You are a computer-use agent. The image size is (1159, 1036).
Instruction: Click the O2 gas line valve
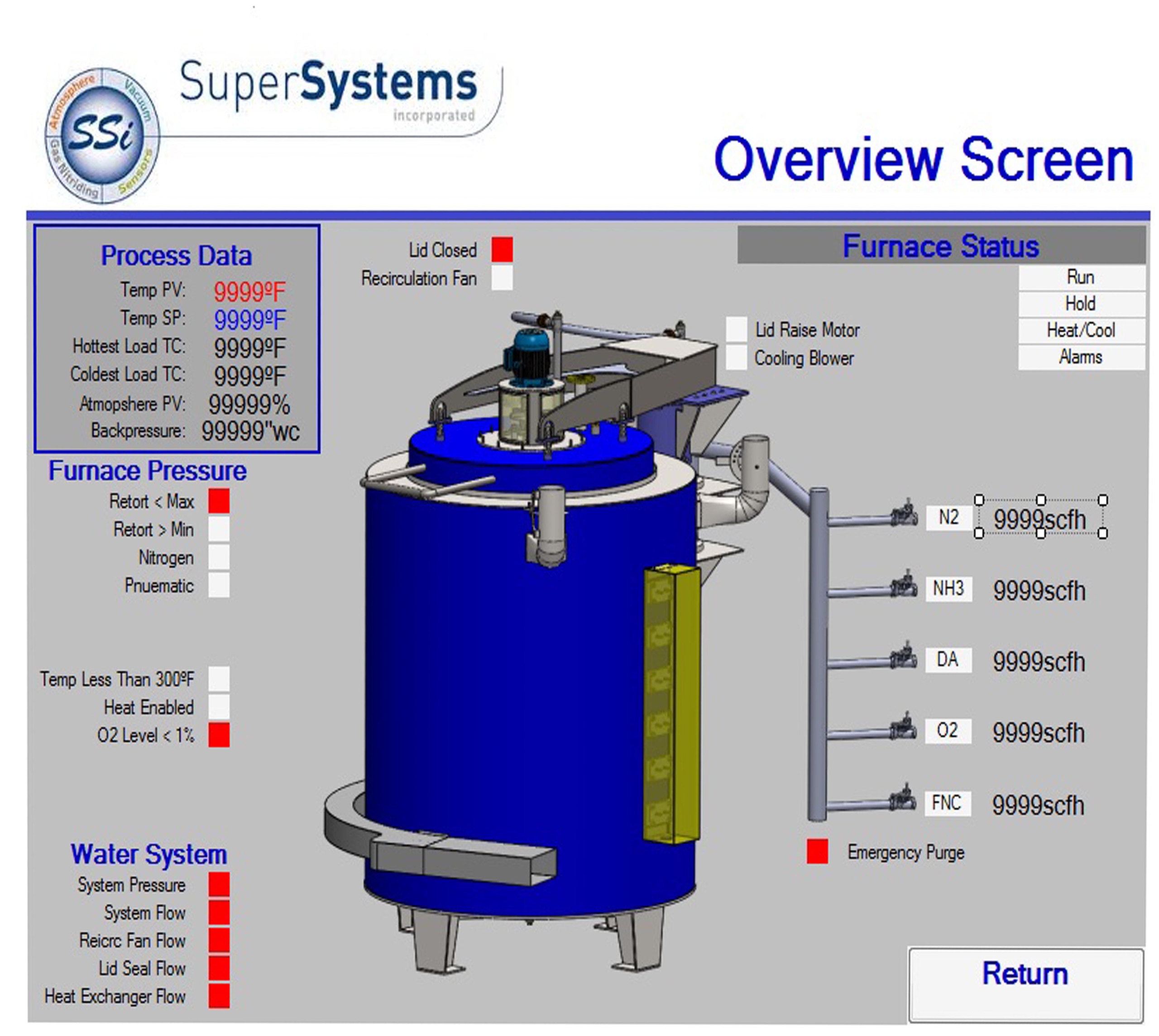904,727
